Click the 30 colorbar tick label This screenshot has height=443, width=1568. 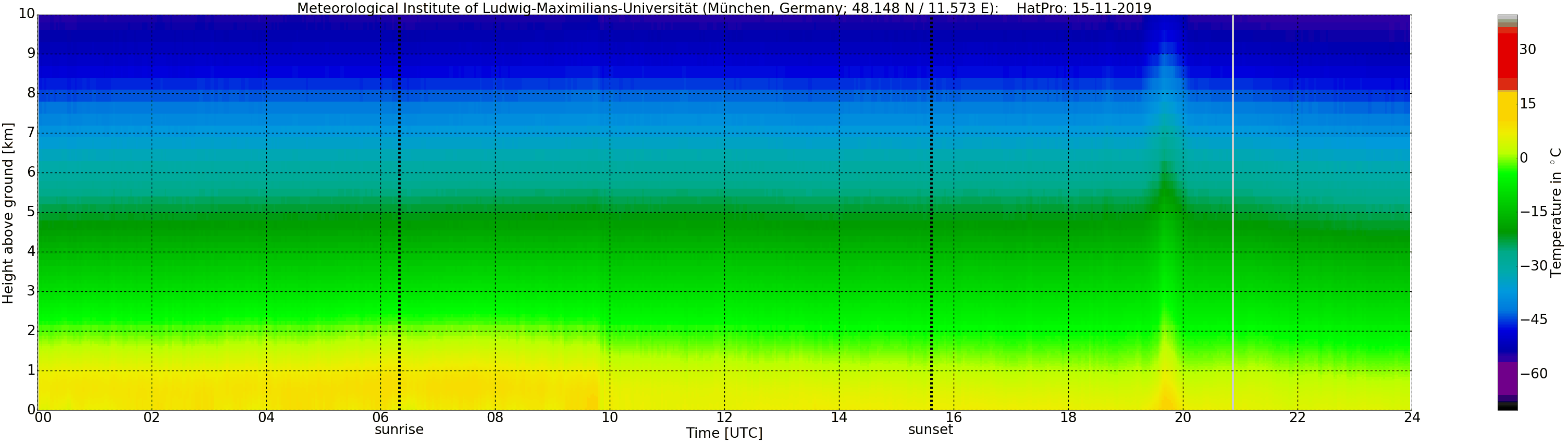[1528, 50]
